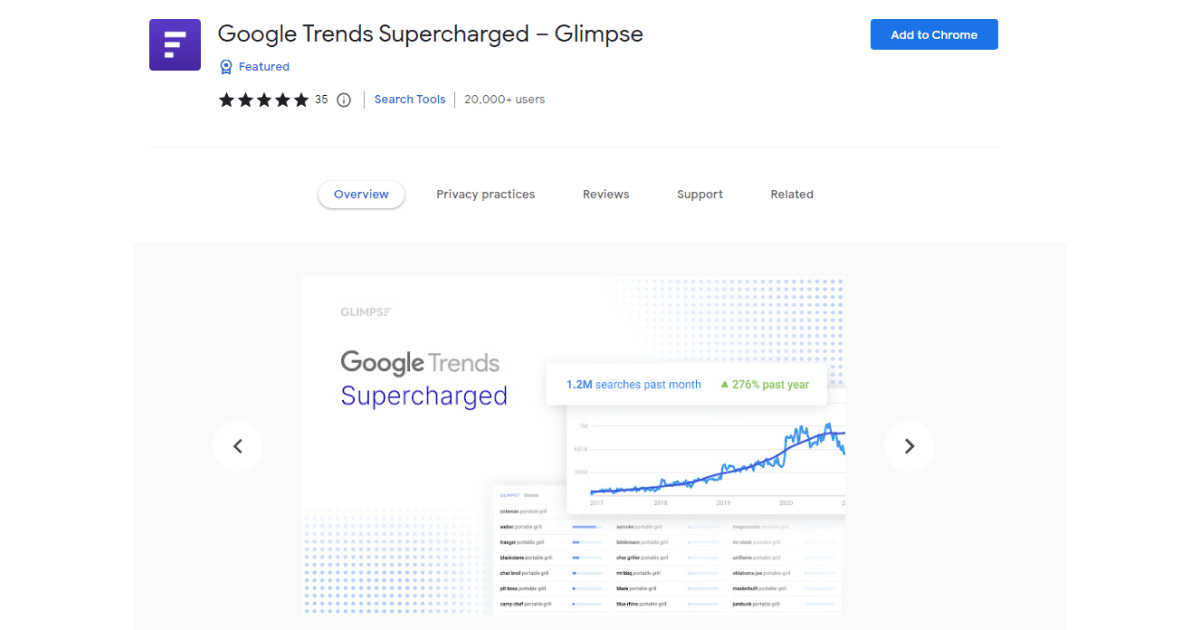The width and height of the screenshot is (1200, 630).
Task: Click the five-star rating icons
Action: point(264,100)
